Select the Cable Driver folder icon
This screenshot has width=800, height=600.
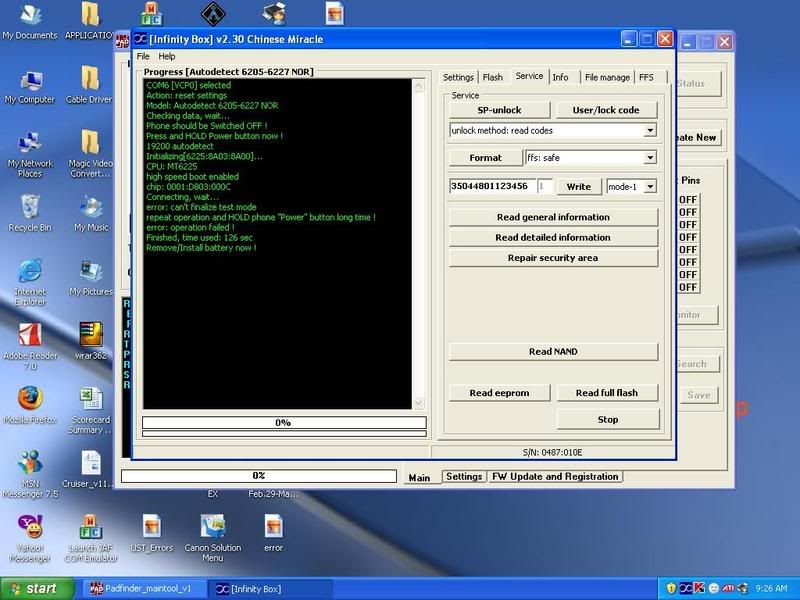pyautogui.click(x=89, y=86)
